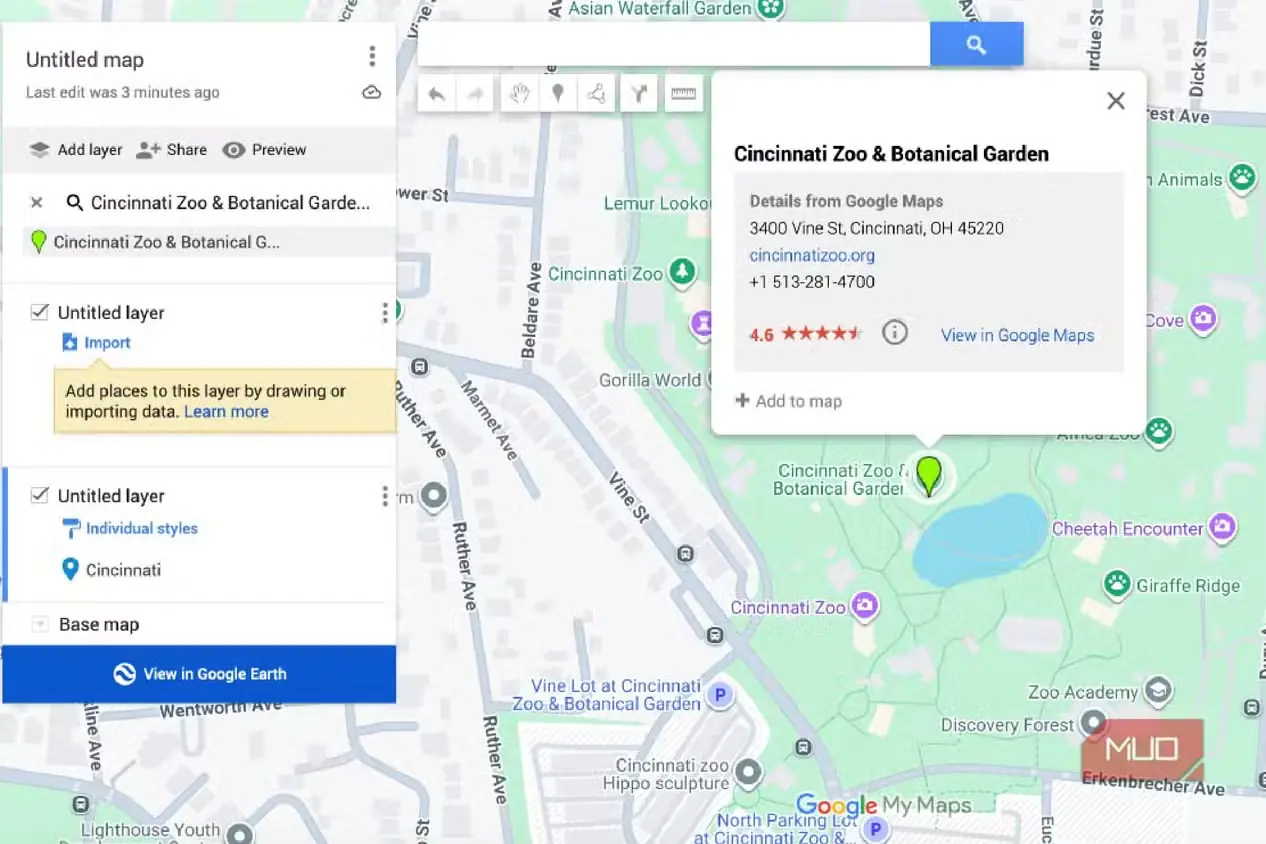The height and width of the screenshot is (844, 1266).
Task: Open the first Untitled layer options menu
Action: coord(384,313)
